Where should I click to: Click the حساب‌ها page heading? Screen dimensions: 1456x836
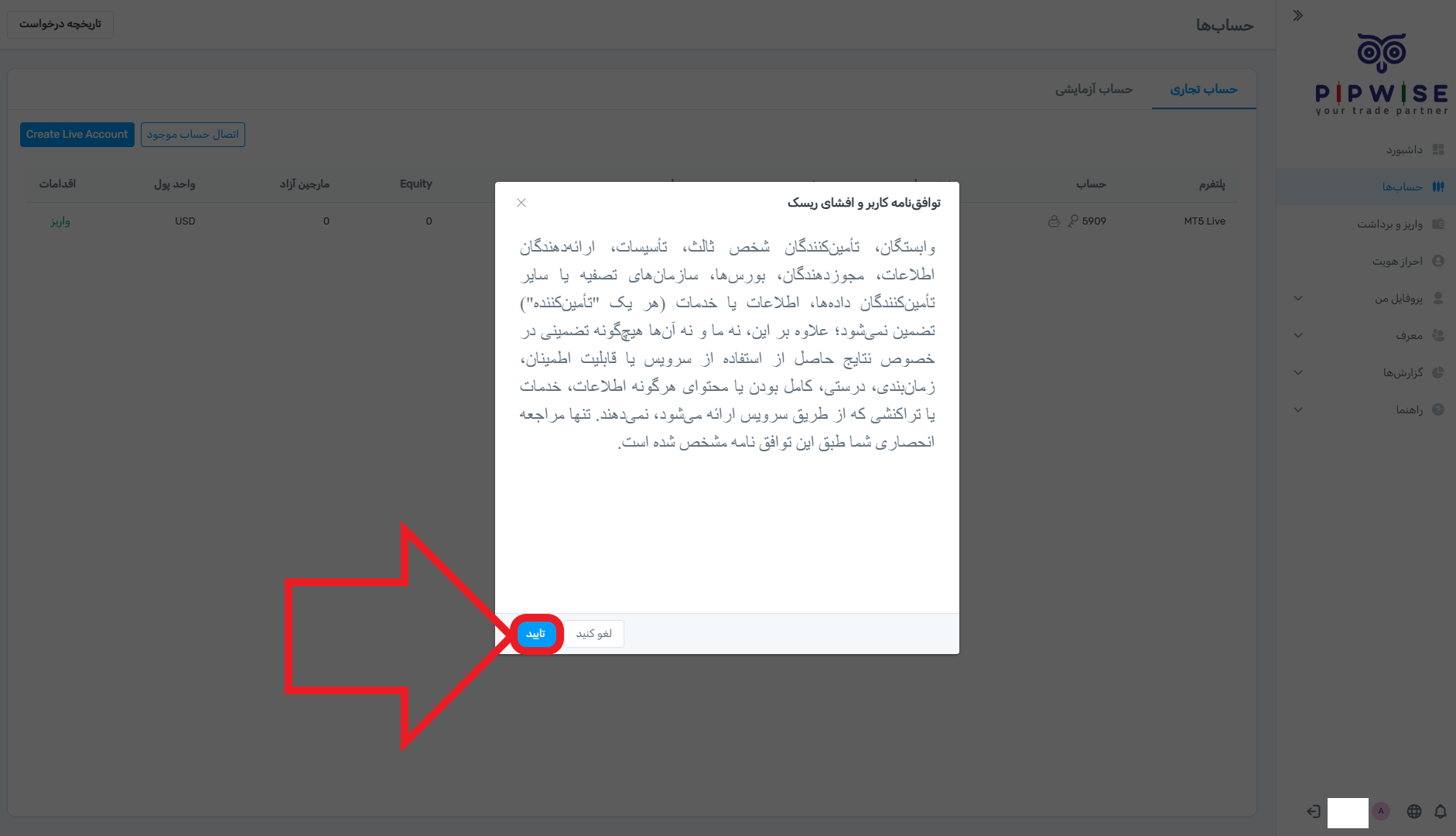click(1225, 26)
